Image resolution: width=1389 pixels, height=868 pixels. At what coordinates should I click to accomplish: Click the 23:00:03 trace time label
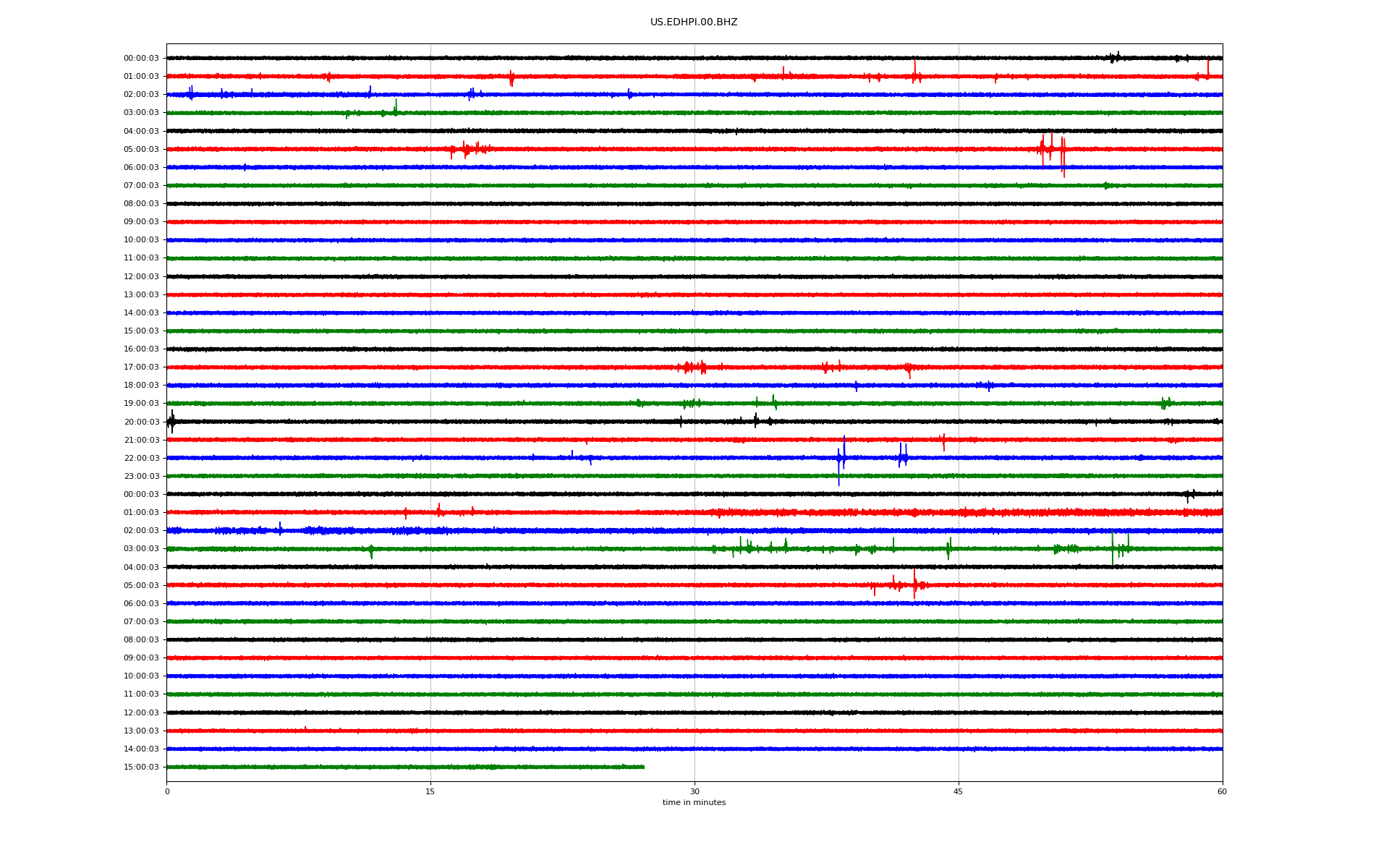[141, 477]
